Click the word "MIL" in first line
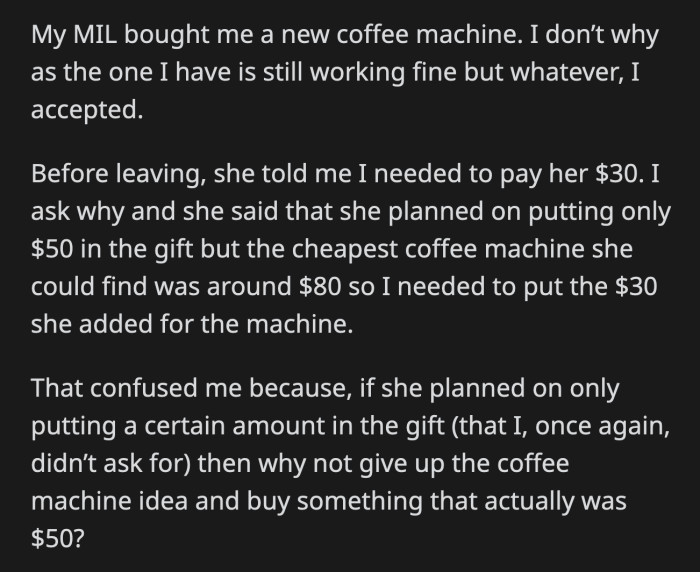 point(95,35)
